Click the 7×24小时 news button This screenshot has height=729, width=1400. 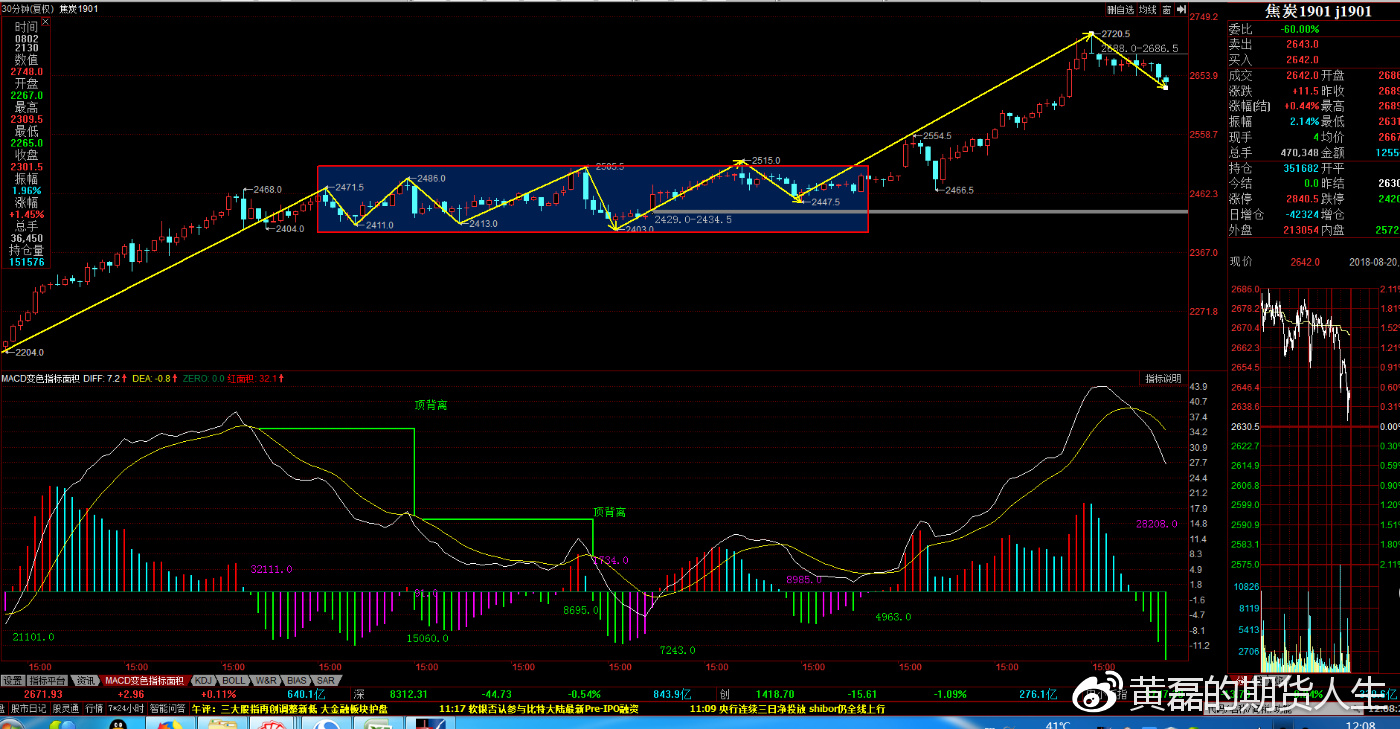click(x=125, y=708)
